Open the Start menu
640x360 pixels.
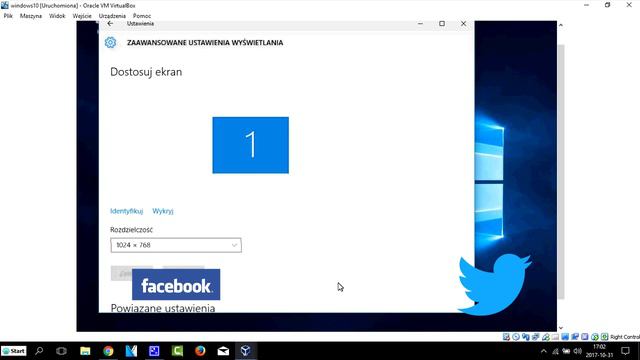pos(14,351)
